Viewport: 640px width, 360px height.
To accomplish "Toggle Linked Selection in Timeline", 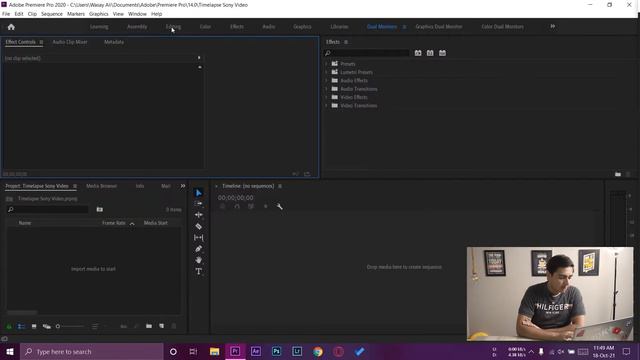I will click(x=251, y=207).
